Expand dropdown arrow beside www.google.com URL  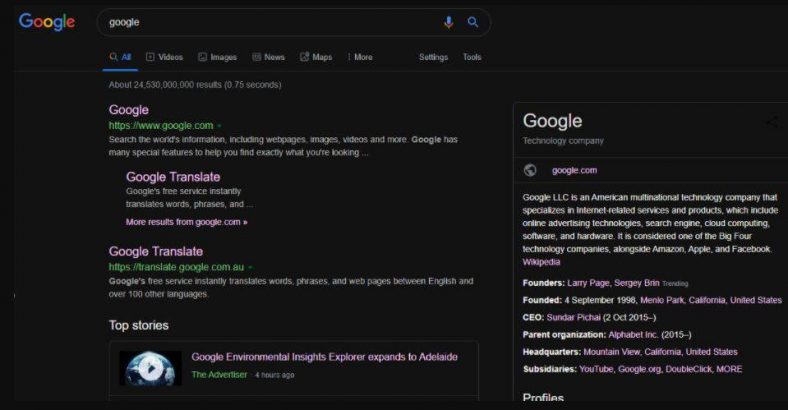coord(220,126)
